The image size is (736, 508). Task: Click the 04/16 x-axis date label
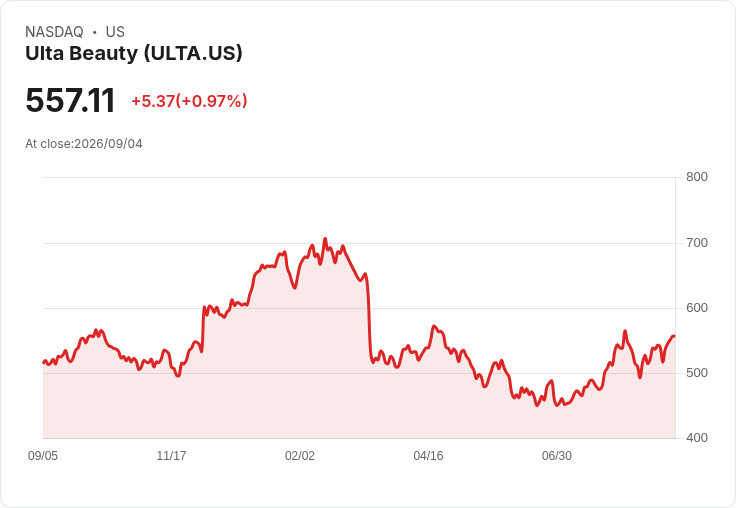(x=428, y=455)
